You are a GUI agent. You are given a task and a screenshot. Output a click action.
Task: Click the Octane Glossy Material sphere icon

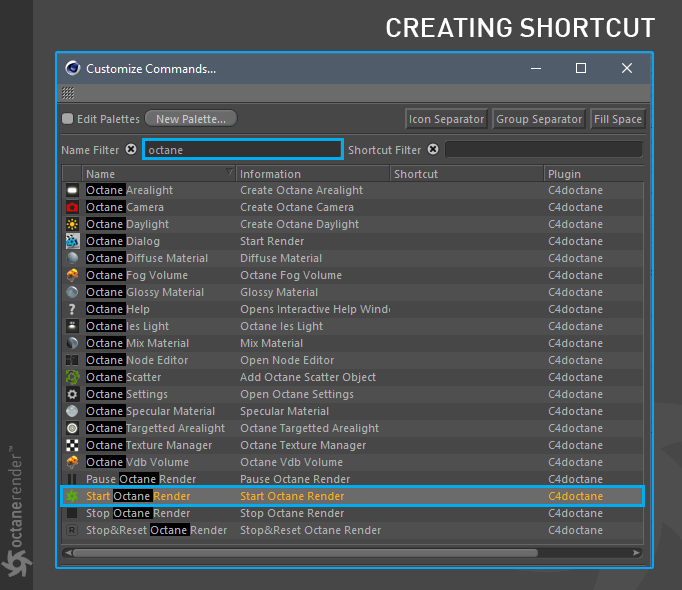(x=72, y=292)
